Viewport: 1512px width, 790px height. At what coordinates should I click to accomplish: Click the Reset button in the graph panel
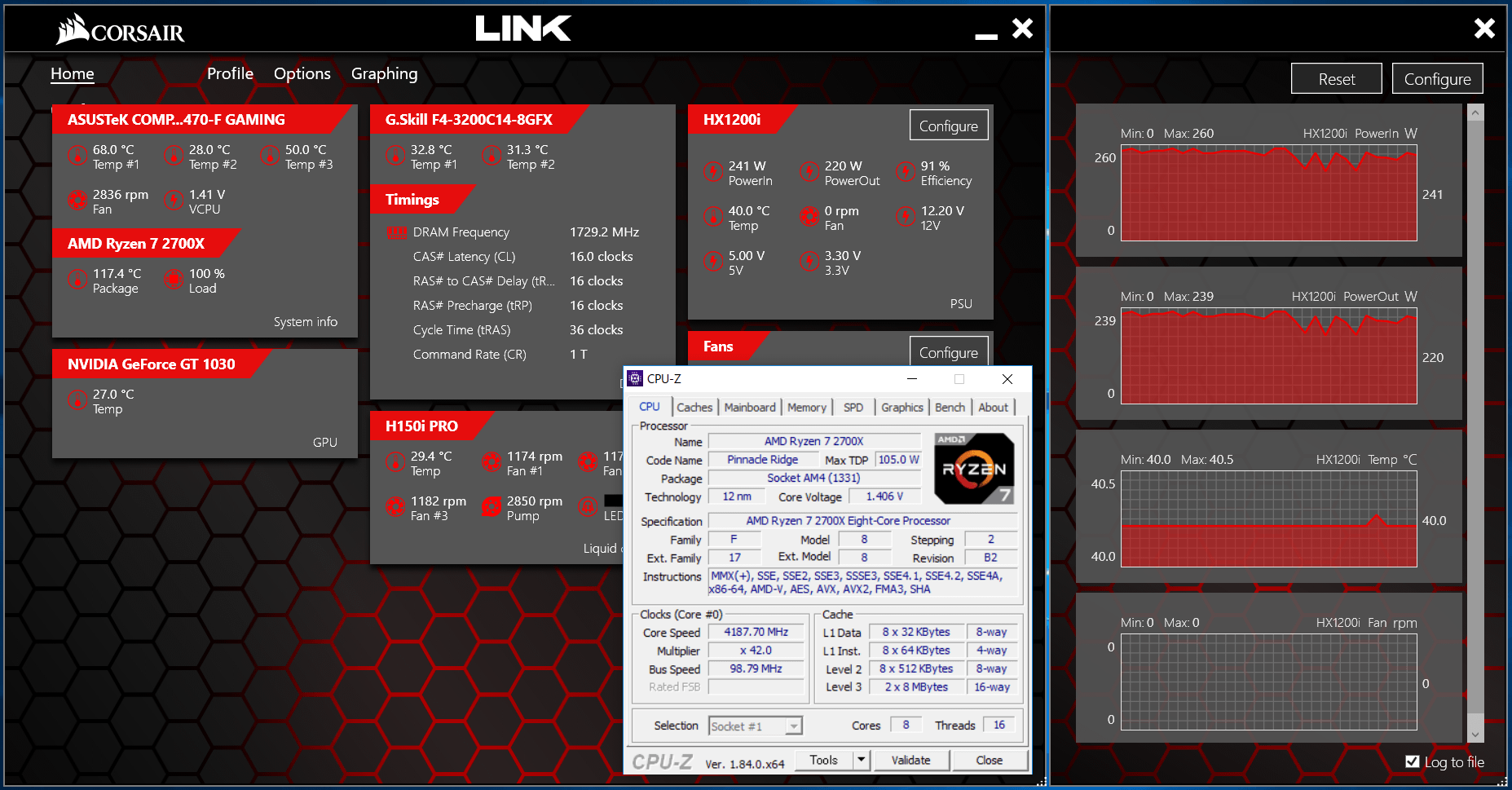pos(1337,79)
